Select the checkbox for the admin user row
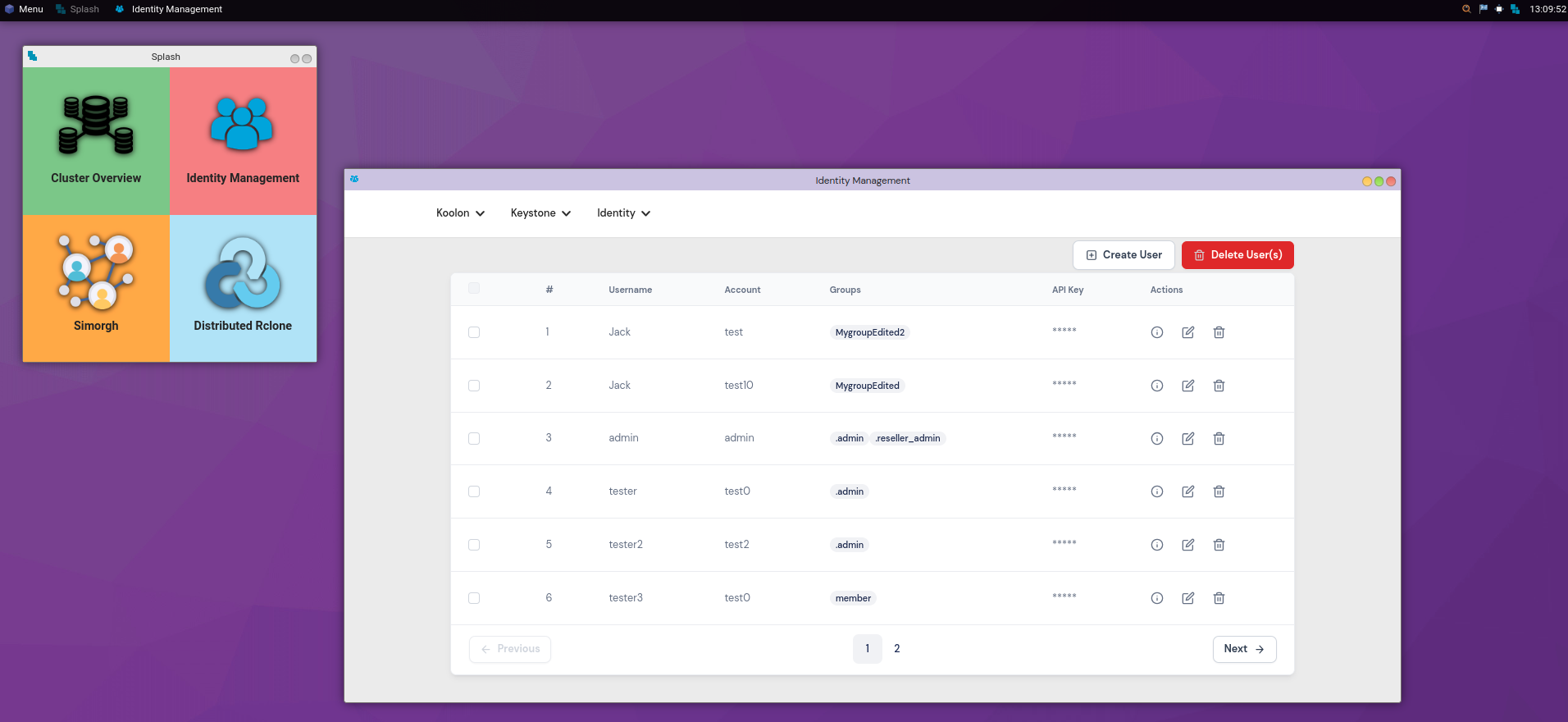1568x722 pixels. pyautogui.click(x=474, y=438)
